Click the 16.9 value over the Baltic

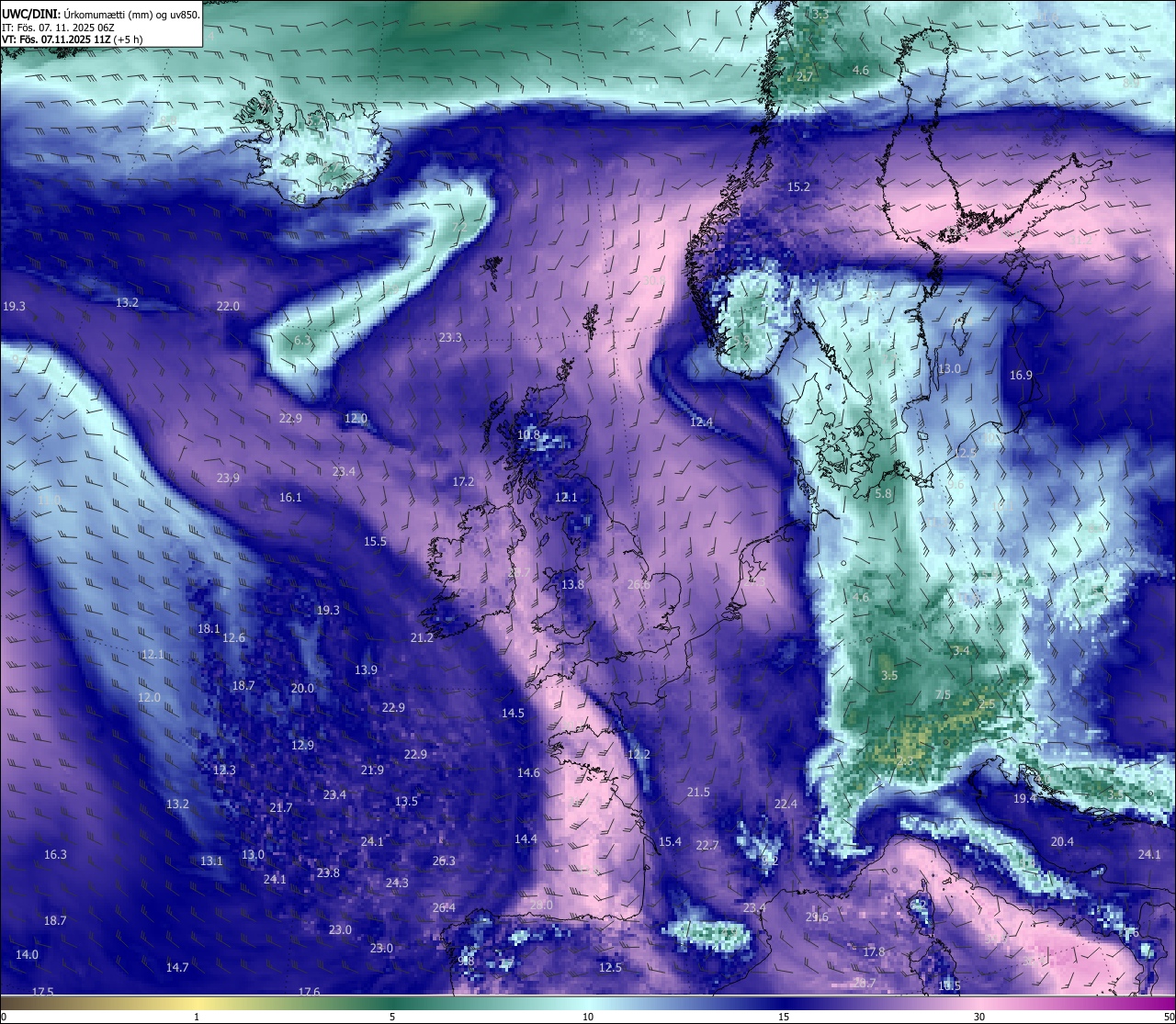tap(1021, 375)
